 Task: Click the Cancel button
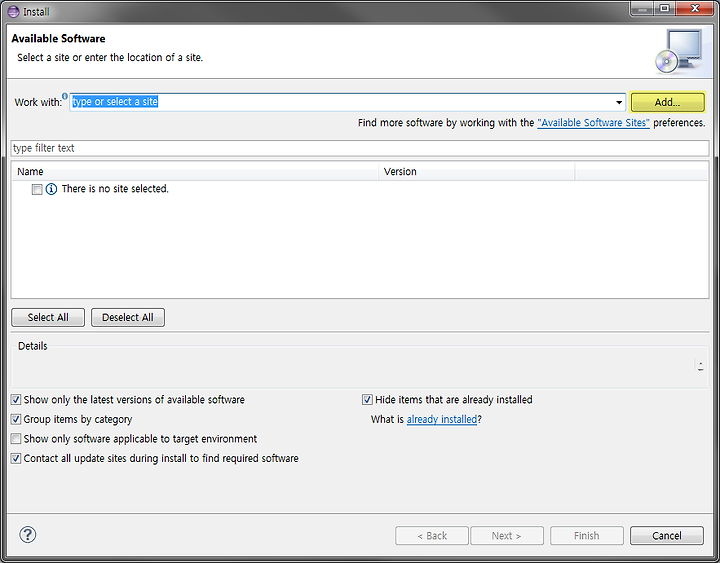pyautogui.click(x=667, y=535)
